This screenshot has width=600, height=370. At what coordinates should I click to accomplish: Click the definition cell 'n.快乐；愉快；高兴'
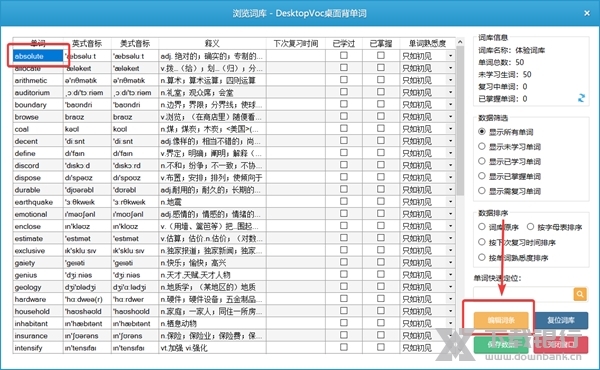[212, 263]
